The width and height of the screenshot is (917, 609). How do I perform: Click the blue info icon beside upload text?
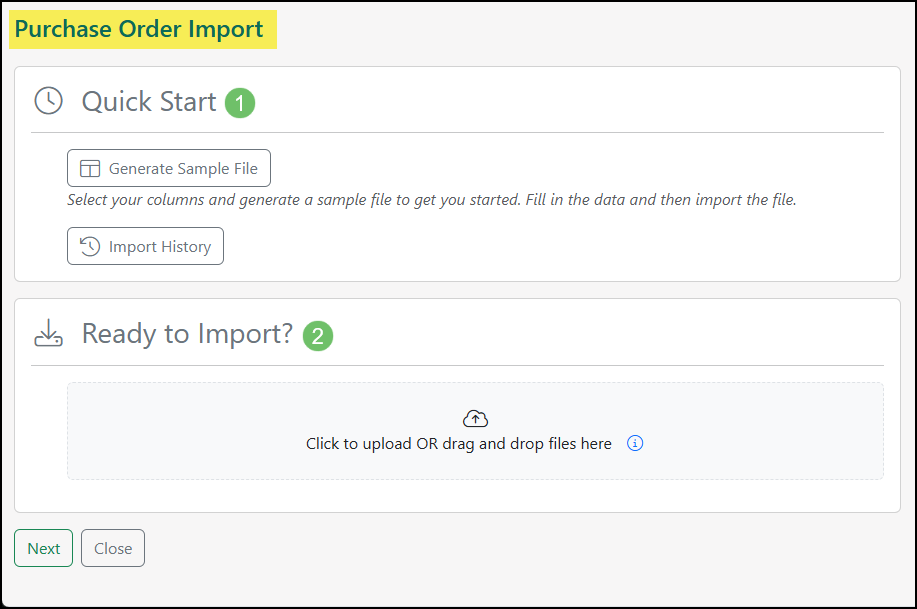click(635, 443)
